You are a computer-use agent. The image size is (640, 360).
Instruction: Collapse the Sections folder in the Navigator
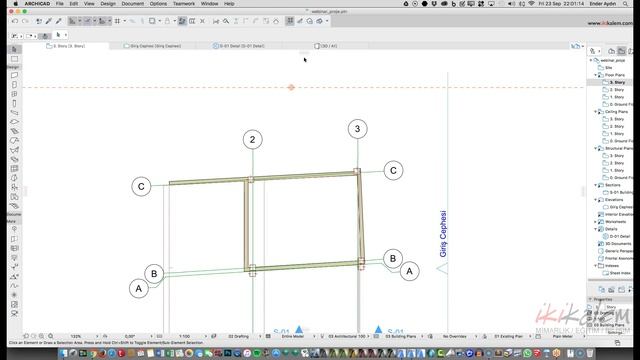[596, 185]
